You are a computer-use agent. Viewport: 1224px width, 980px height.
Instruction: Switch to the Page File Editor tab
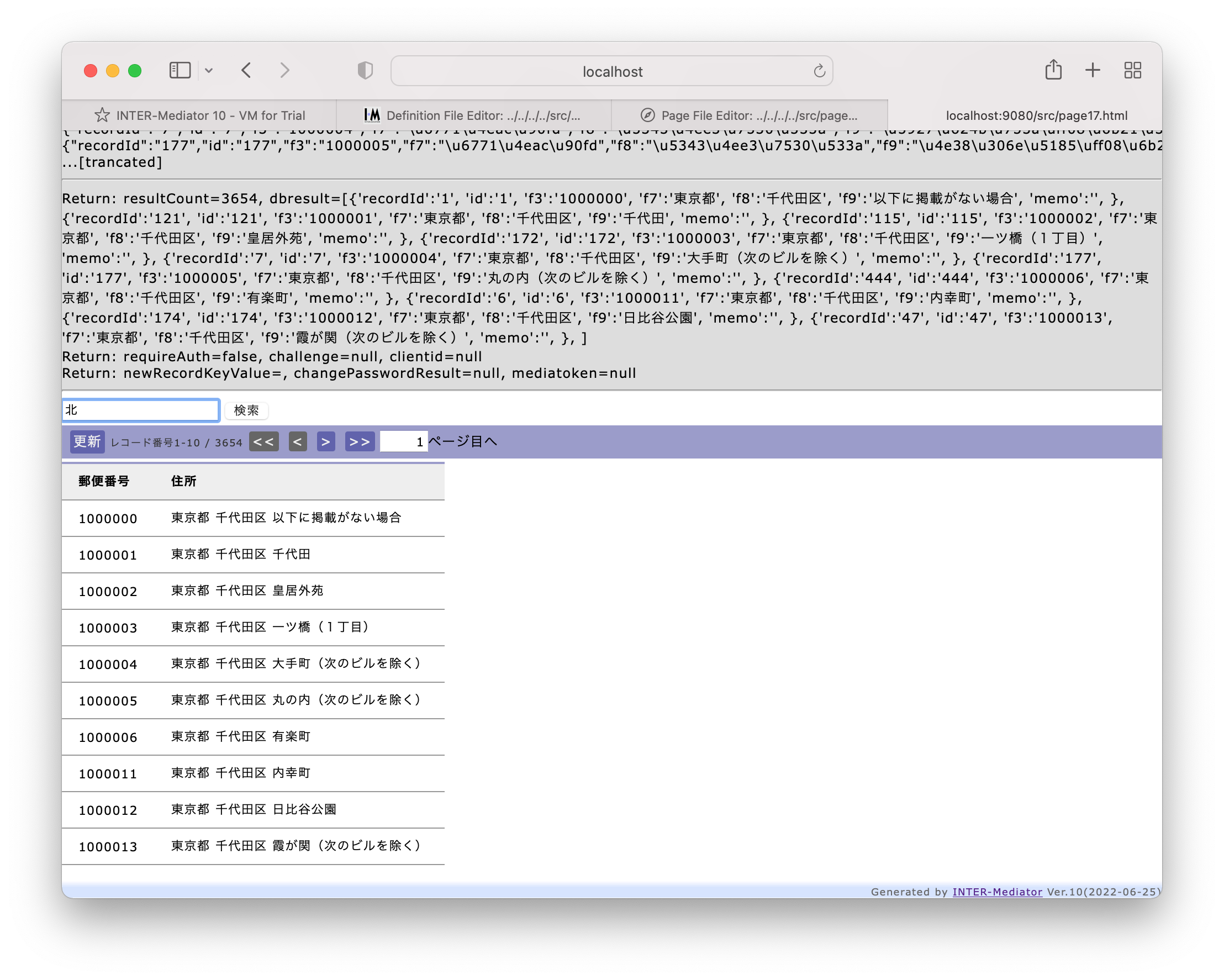[750, 115]
